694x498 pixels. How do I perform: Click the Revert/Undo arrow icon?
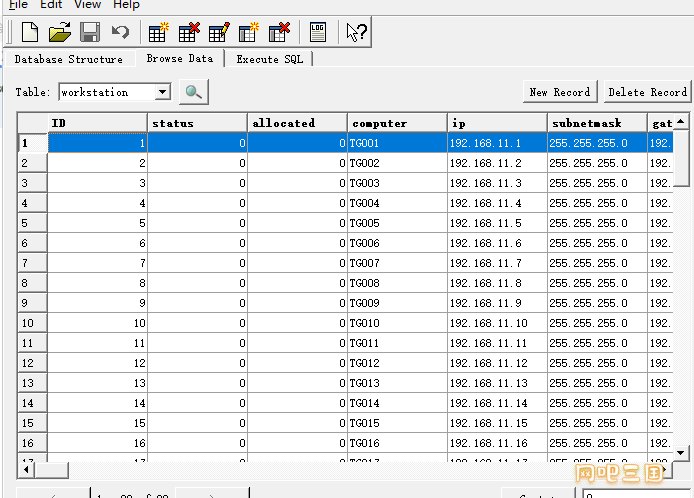(120, 32)
